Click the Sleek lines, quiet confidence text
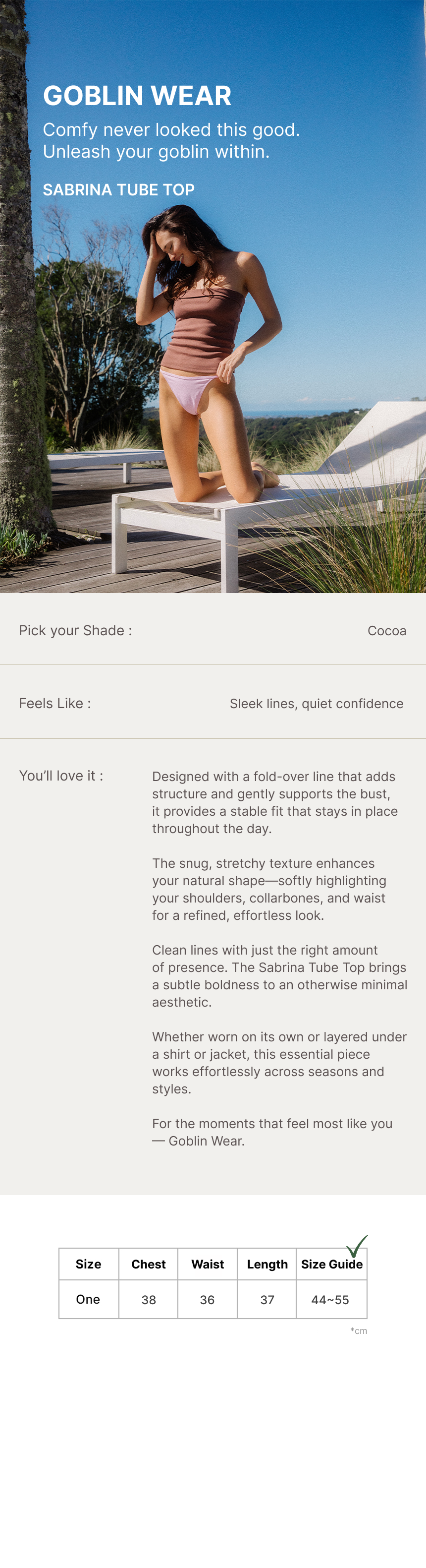The image size is (426, 1568). (316, 704)
